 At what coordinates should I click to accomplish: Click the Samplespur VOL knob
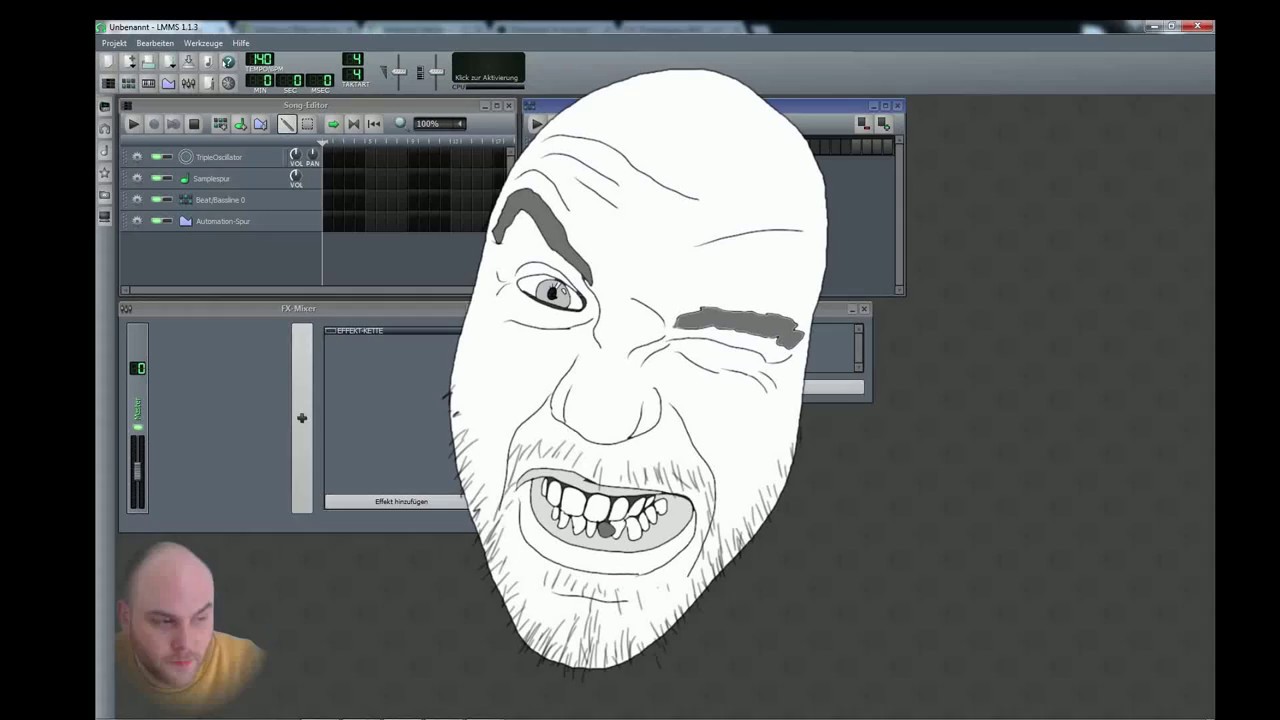(295, 176)
